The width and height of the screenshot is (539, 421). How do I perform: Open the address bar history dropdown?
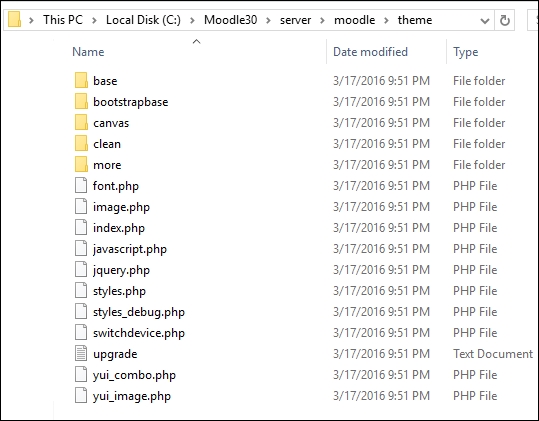point(485,21)
